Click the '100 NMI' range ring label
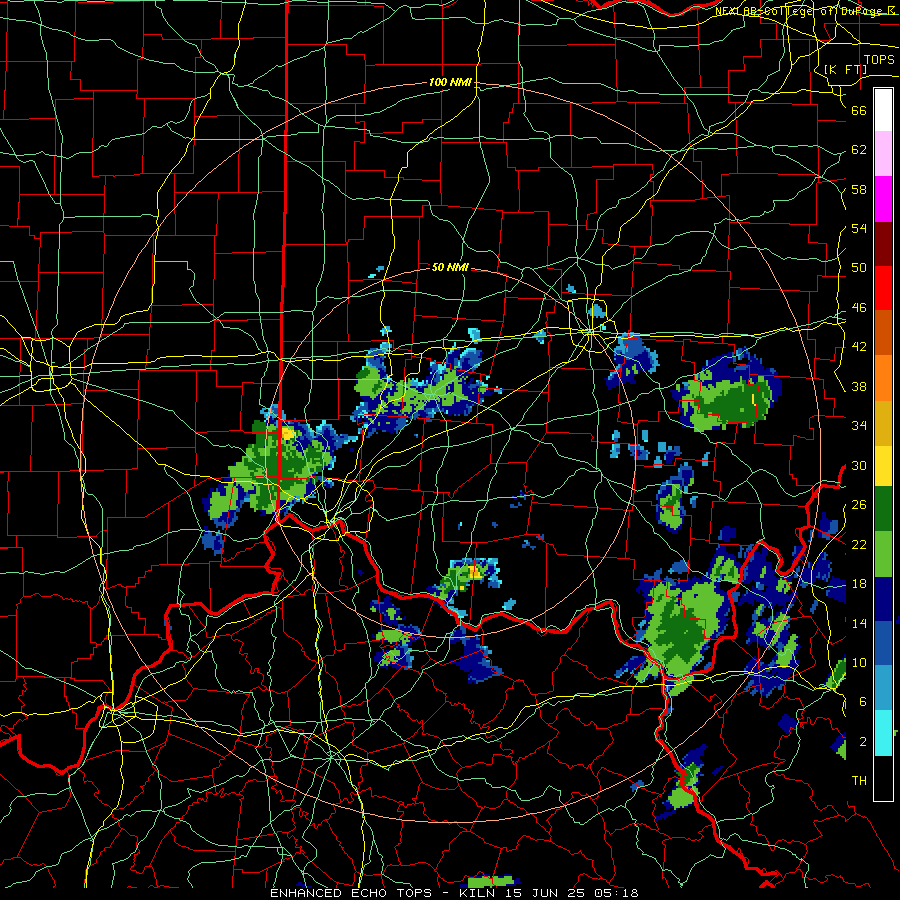This screenshot has width=900, height=900. [450, 82]
